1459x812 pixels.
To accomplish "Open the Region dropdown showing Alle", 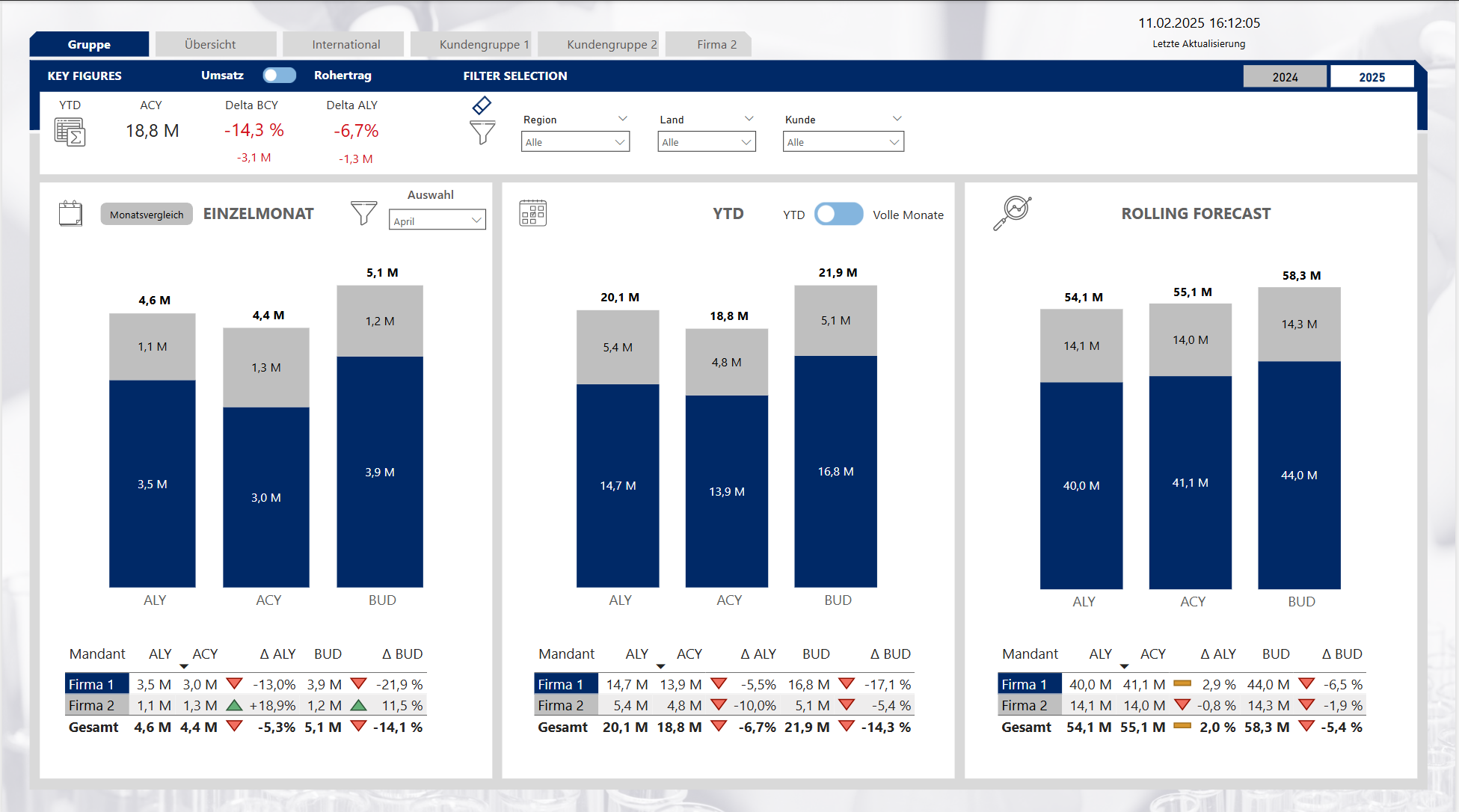I will pyautogui.click(x=575, y=142).
